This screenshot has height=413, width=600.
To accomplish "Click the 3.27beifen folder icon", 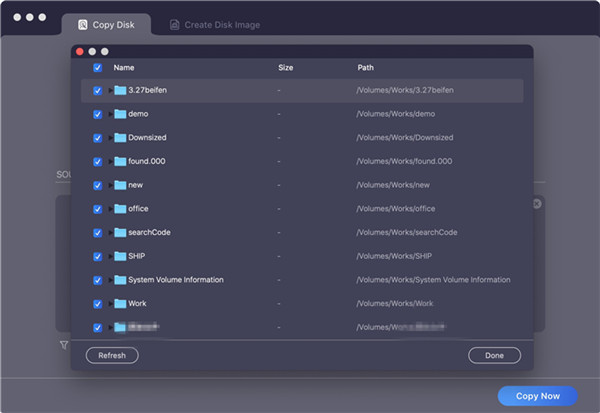I will coord(120,90).
